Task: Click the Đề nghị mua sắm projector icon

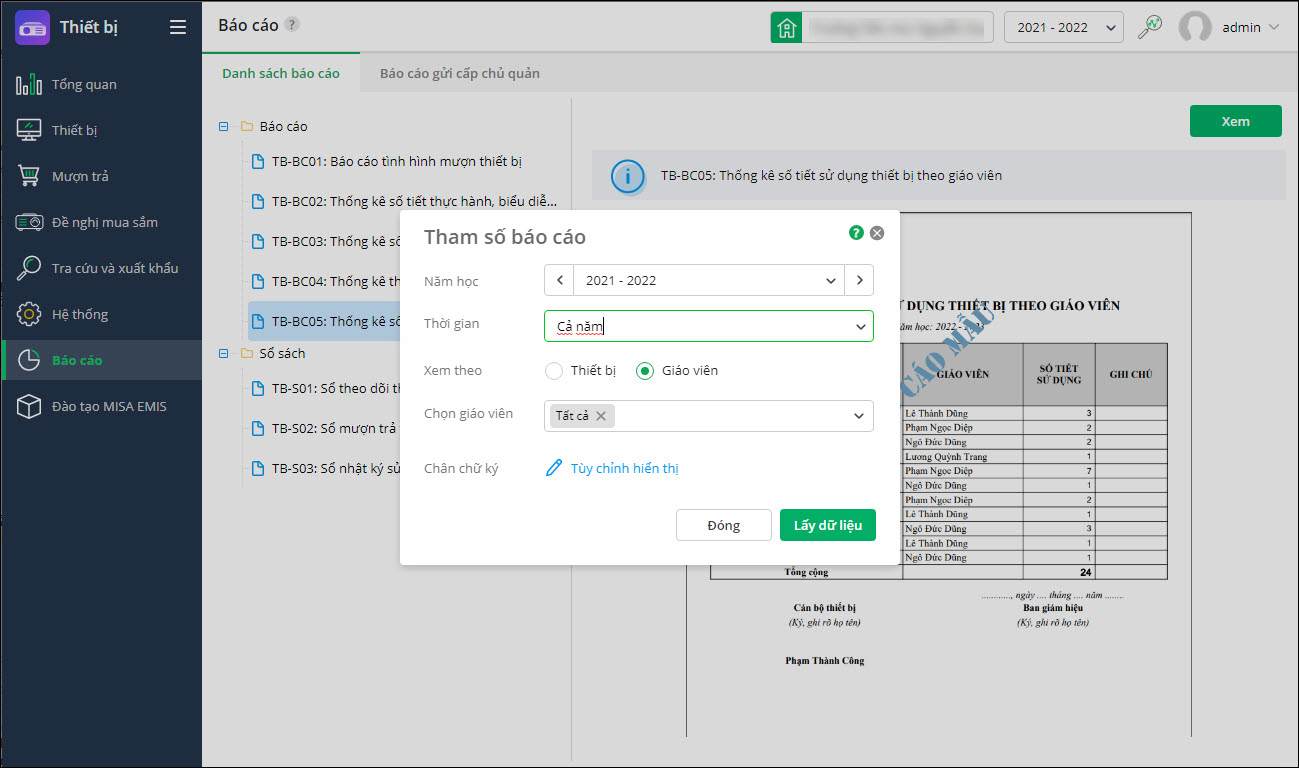Action: point(29,222)
